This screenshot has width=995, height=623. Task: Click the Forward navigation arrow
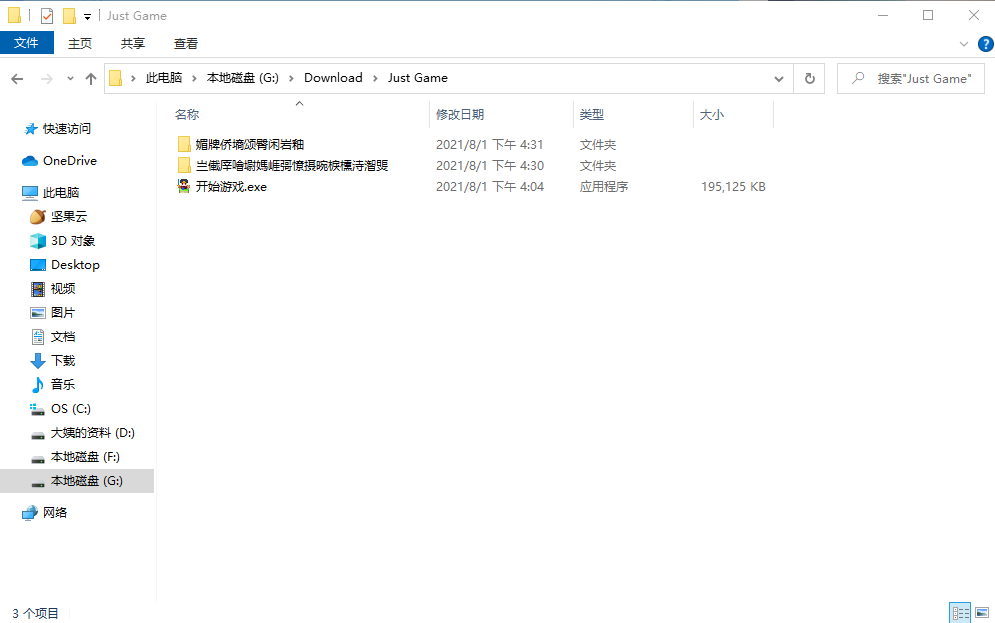[46, 79]
